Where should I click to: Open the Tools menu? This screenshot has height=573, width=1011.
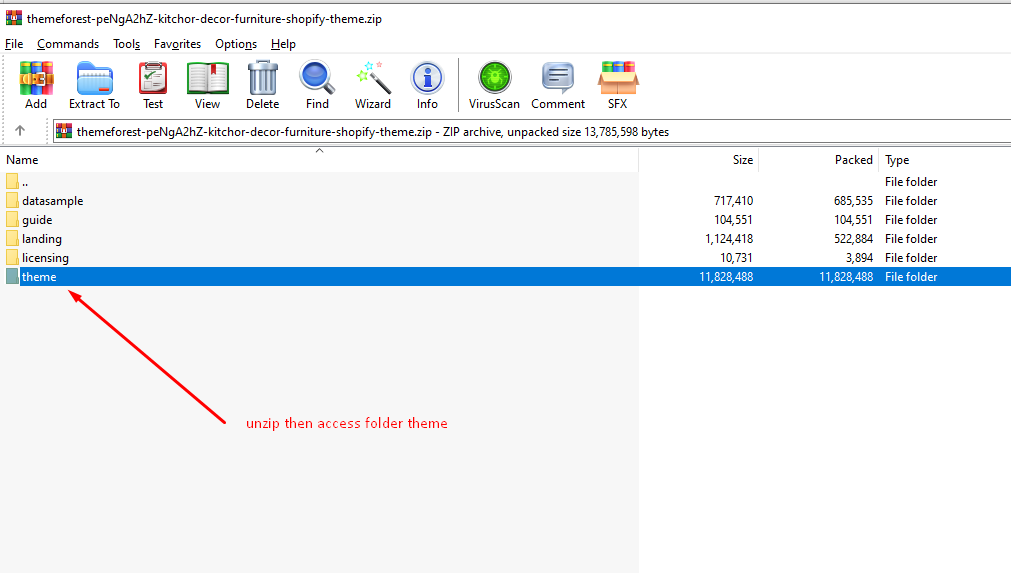(126, 44)
